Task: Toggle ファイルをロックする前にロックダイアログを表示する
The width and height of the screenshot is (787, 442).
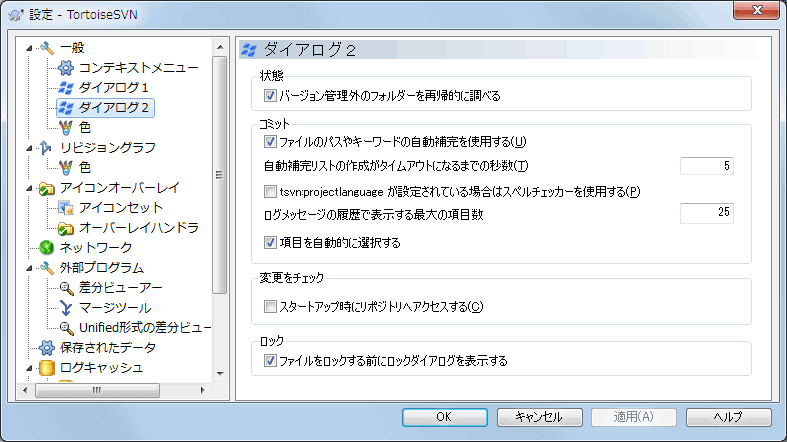Action: click(x=270, y=360)
